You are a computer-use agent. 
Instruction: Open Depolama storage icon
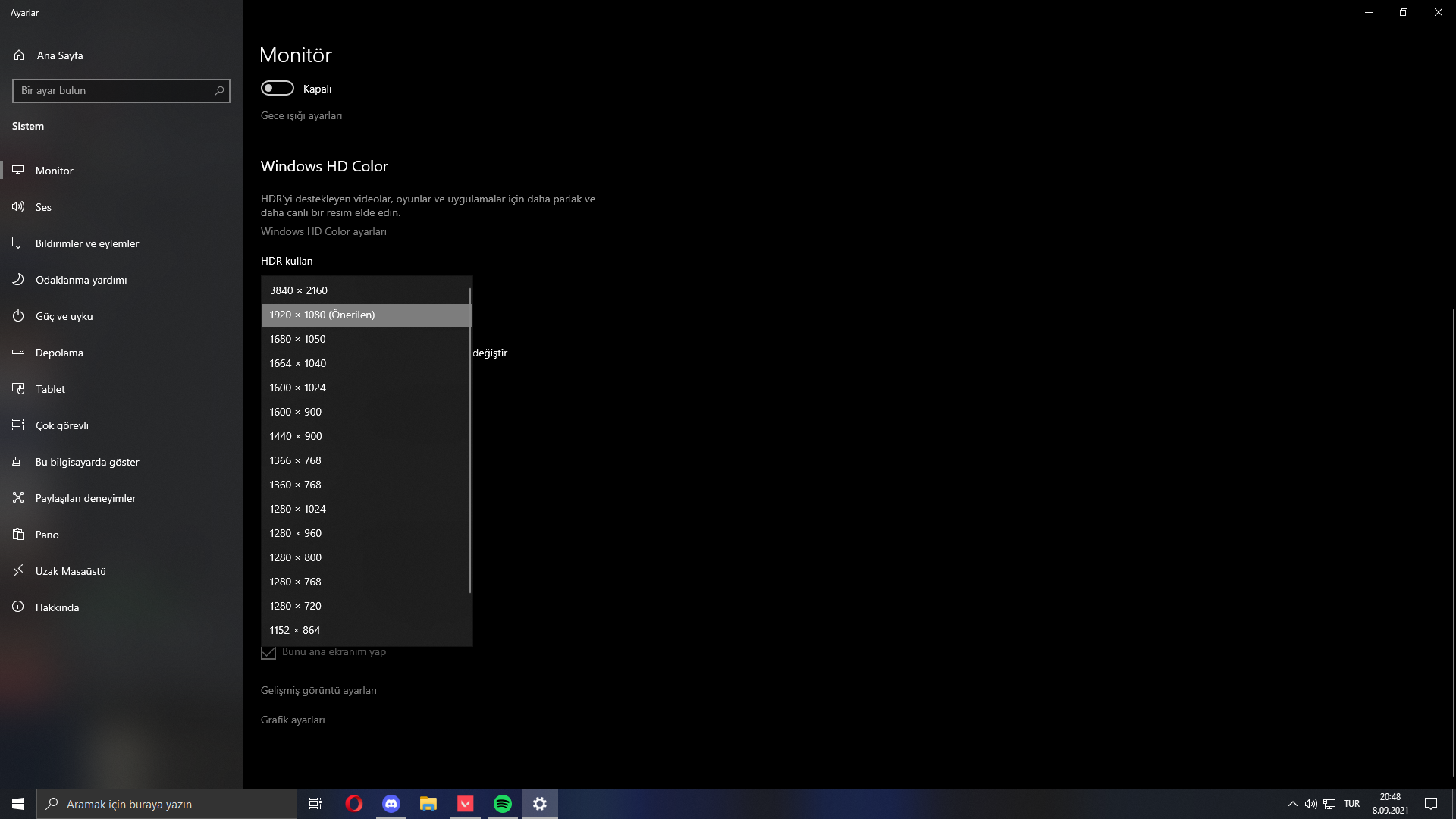pos(18,353)
